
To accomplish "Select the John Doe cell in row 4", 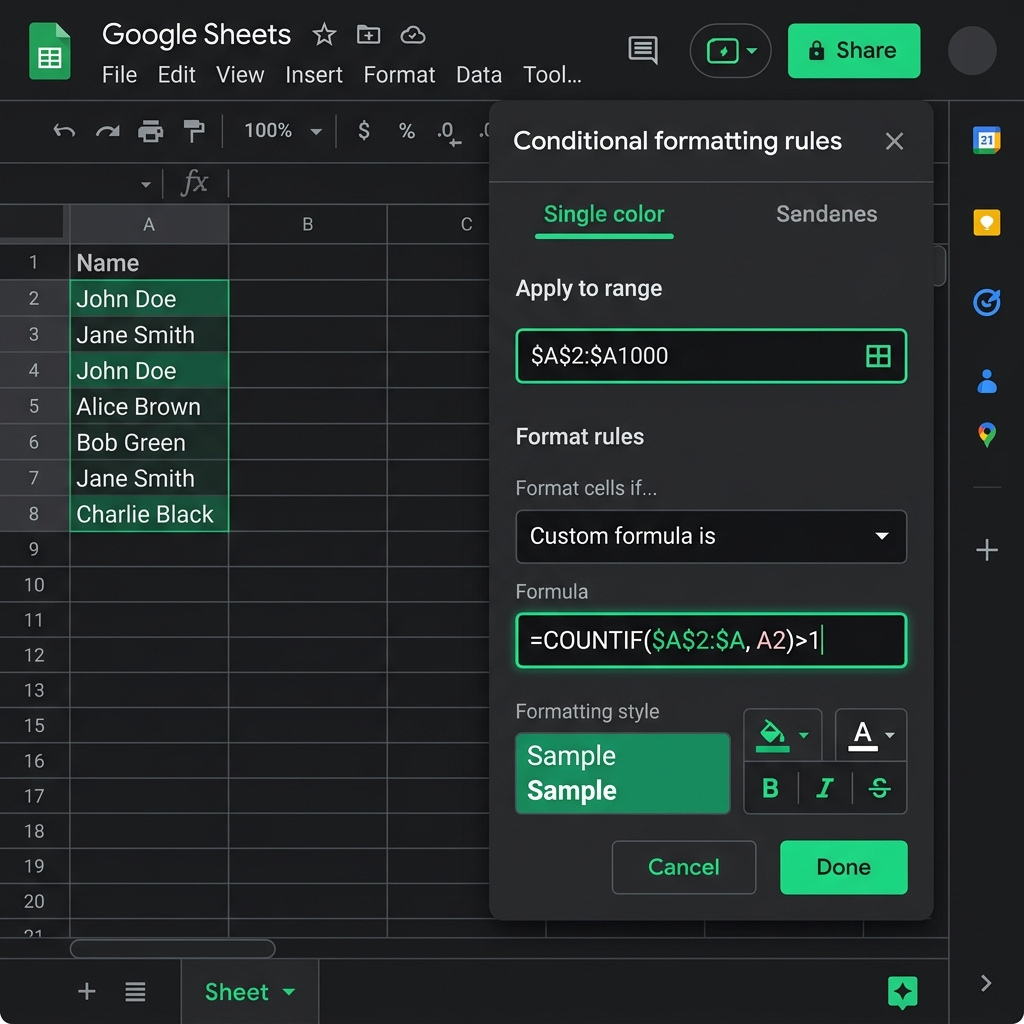I will [149, 370].
